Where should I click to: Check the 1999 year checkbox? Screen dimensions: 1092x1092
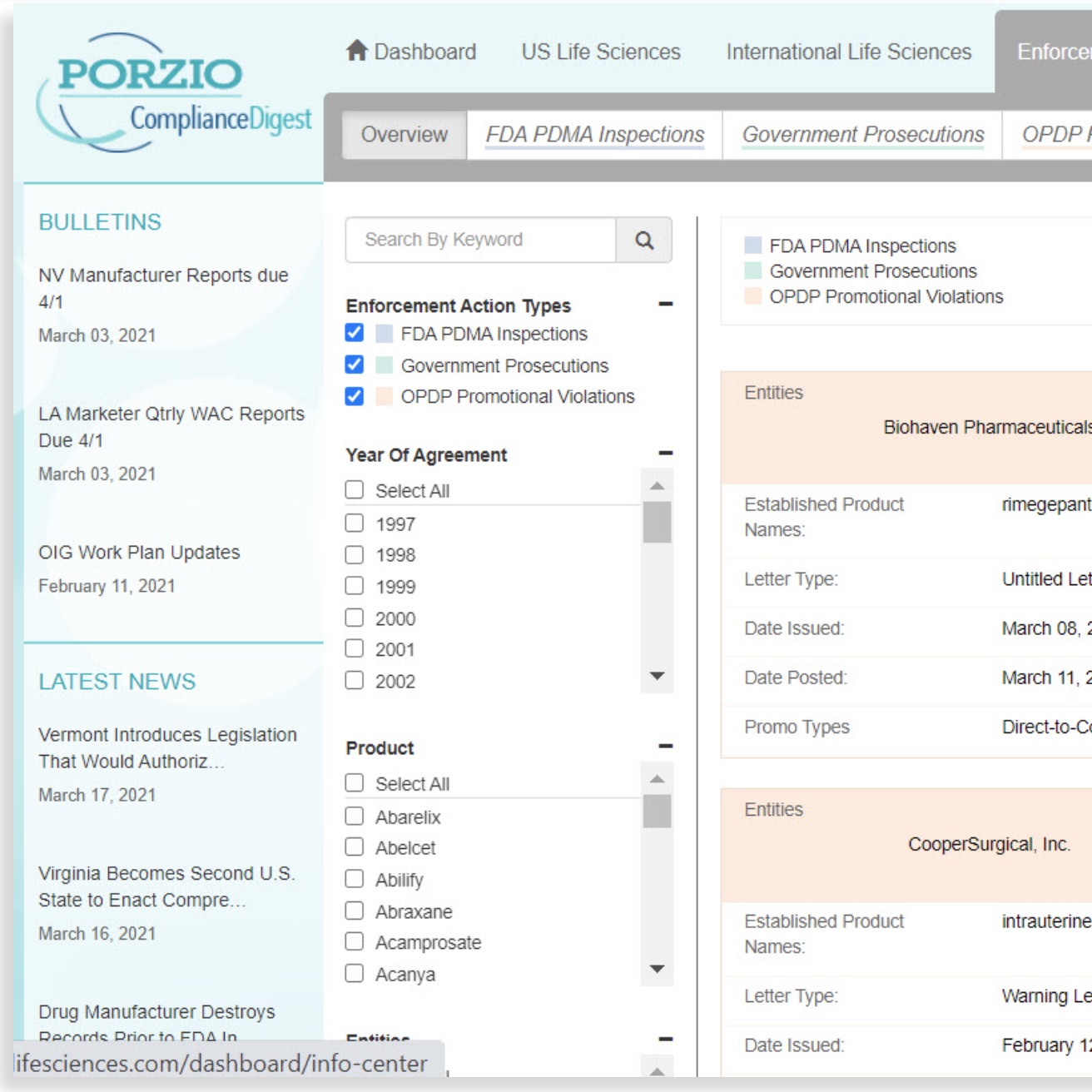point(355,586)
